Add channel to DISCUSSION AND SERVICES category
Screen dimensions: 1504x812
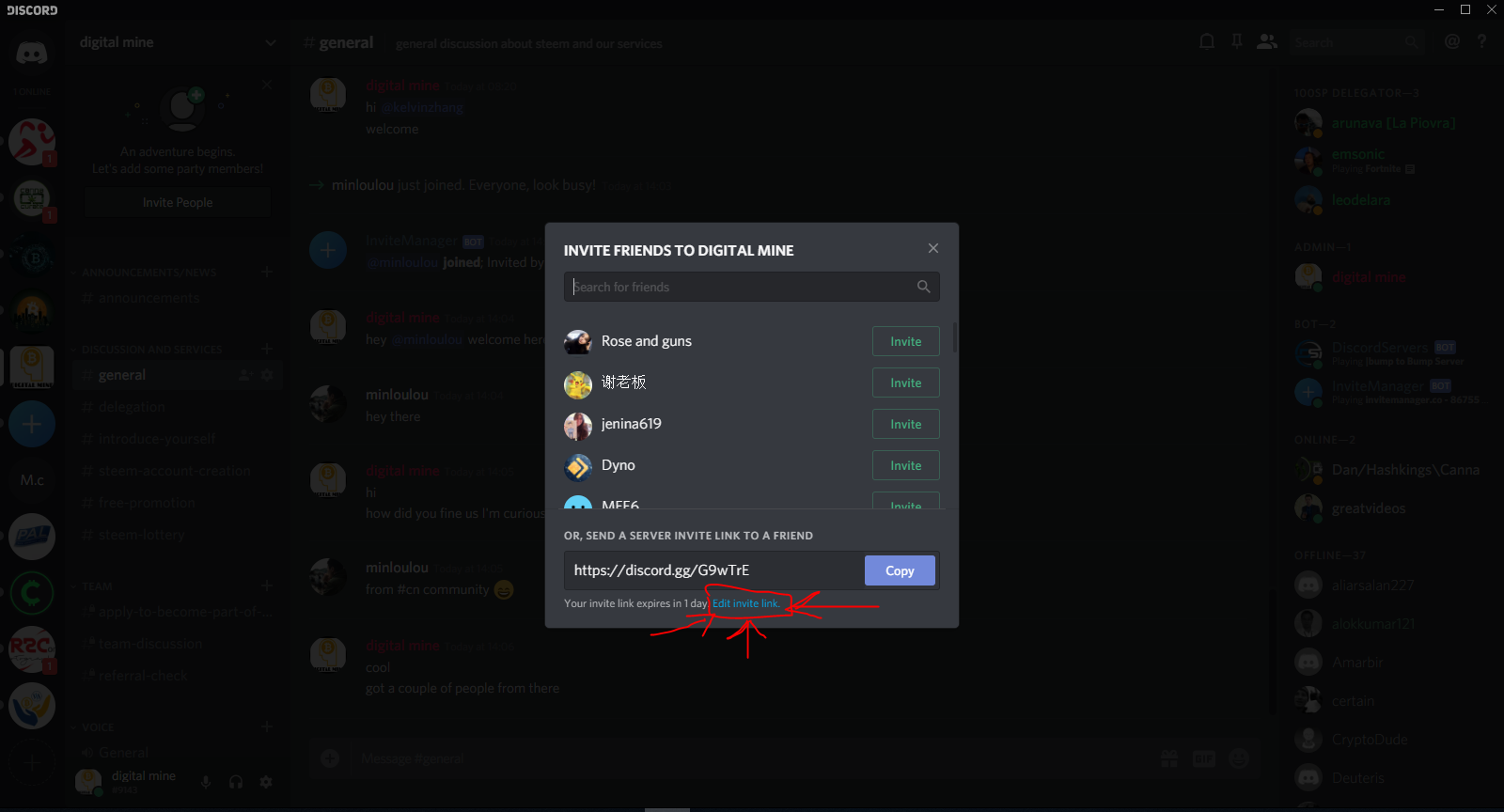pyautogui.click(x=267, y=349)
